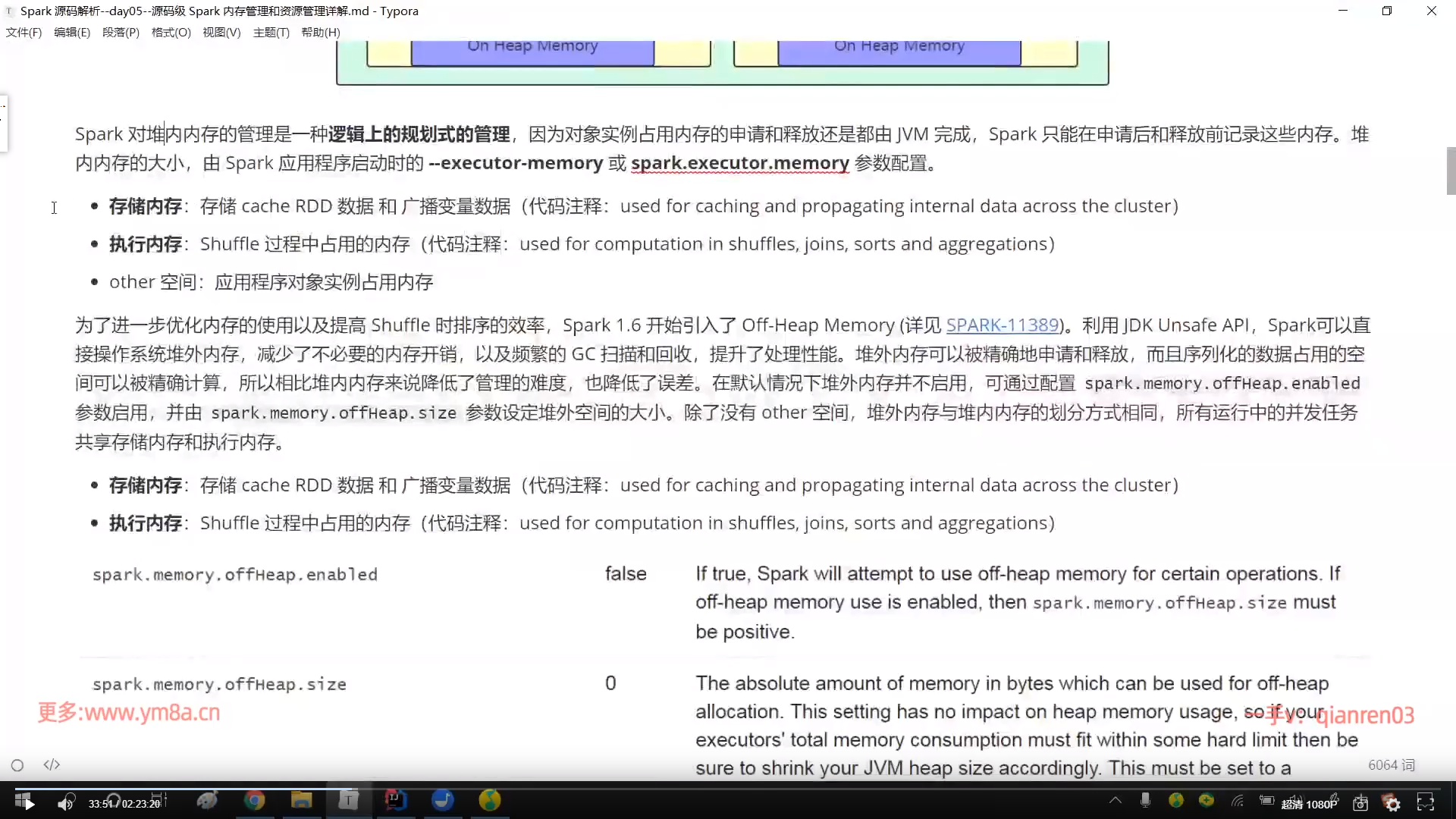
Task: Take a video screenshot with the camera icon
Action: click(1360, 804)
